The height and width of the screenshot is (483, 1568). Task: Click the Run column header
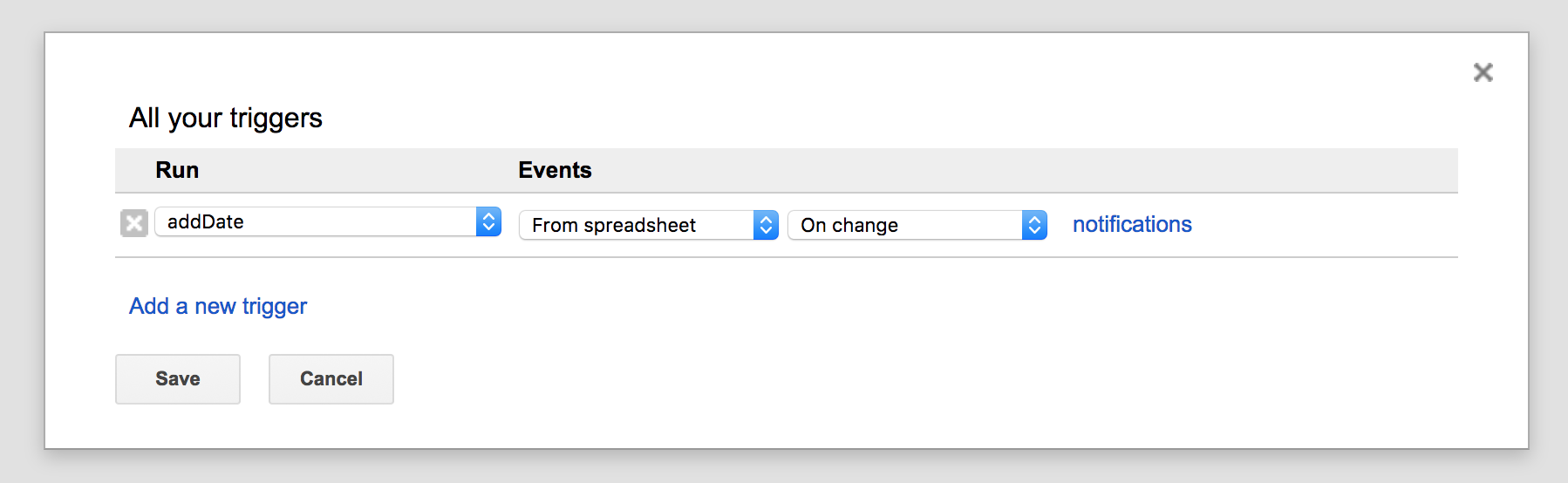tap(177, 170)
